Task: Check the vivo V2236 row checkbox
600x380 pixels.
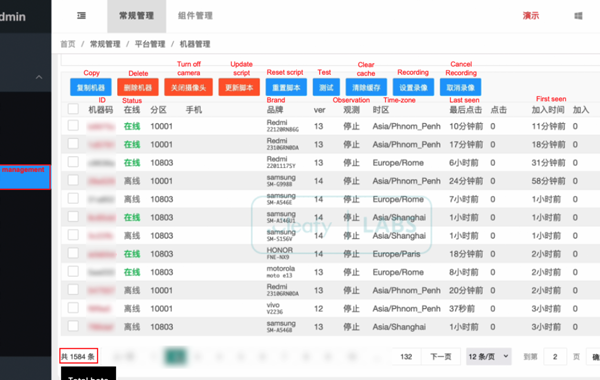Action: (x=73, y=308)
